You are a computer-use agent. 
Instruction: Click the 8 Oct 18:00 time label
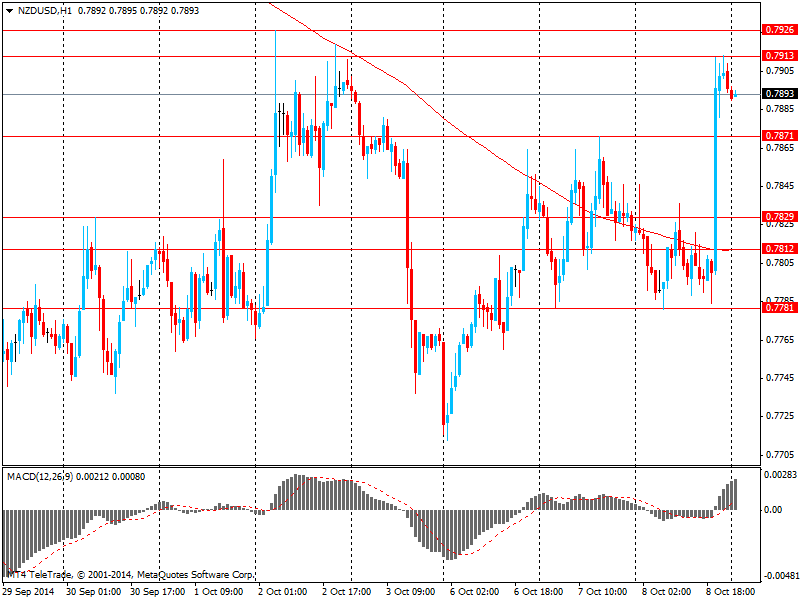(731, 592)
